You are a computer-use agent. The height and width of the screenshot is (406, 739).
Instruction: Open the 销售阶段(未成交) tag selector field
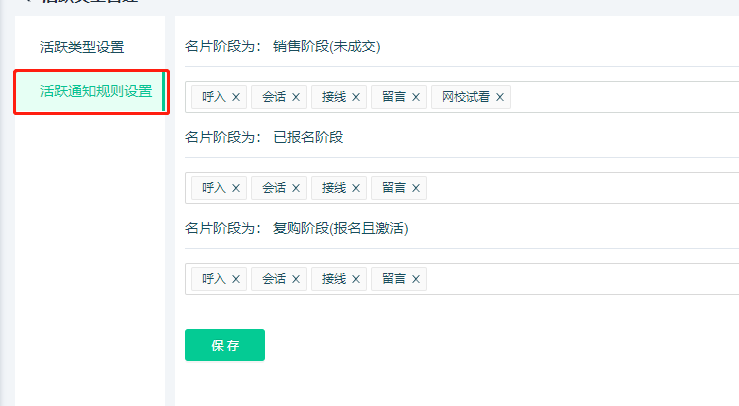pos(620,97)
